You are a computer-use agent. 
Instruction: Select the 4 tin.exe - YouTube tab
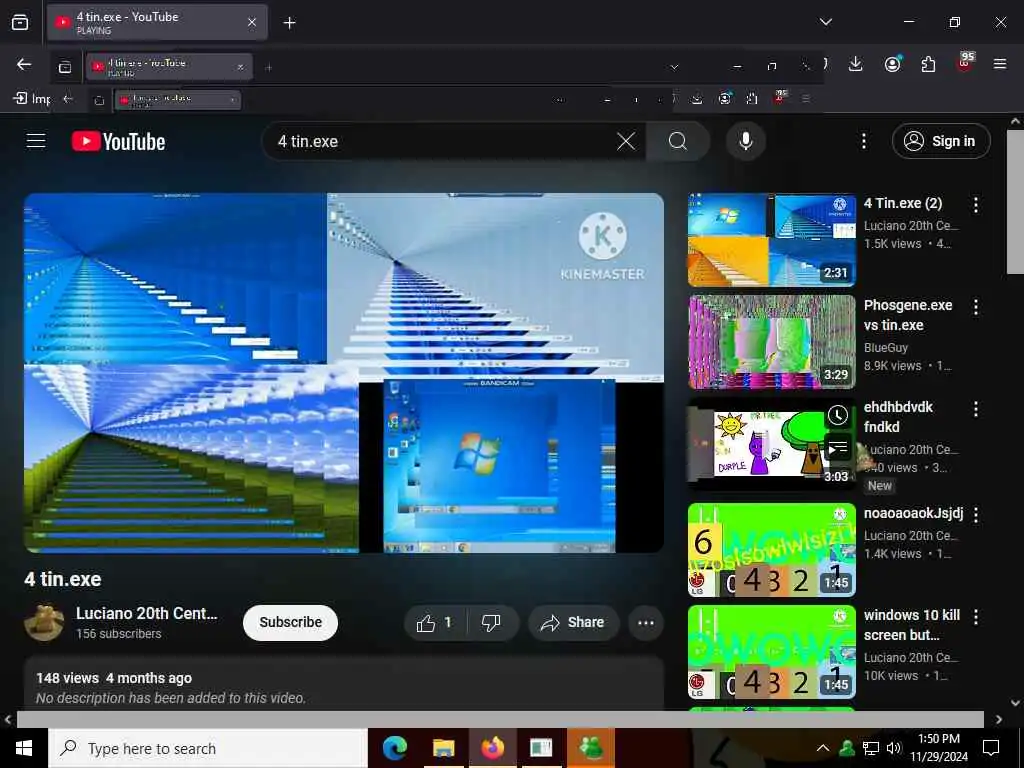[157, 22]
